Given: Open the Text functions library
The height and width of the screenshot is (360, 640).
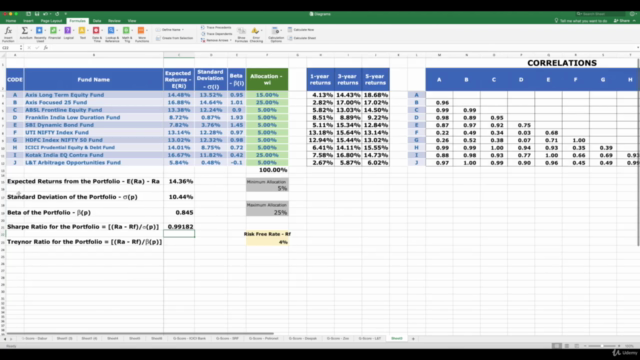Looking at the screenshot, I should tap(82, 33).
